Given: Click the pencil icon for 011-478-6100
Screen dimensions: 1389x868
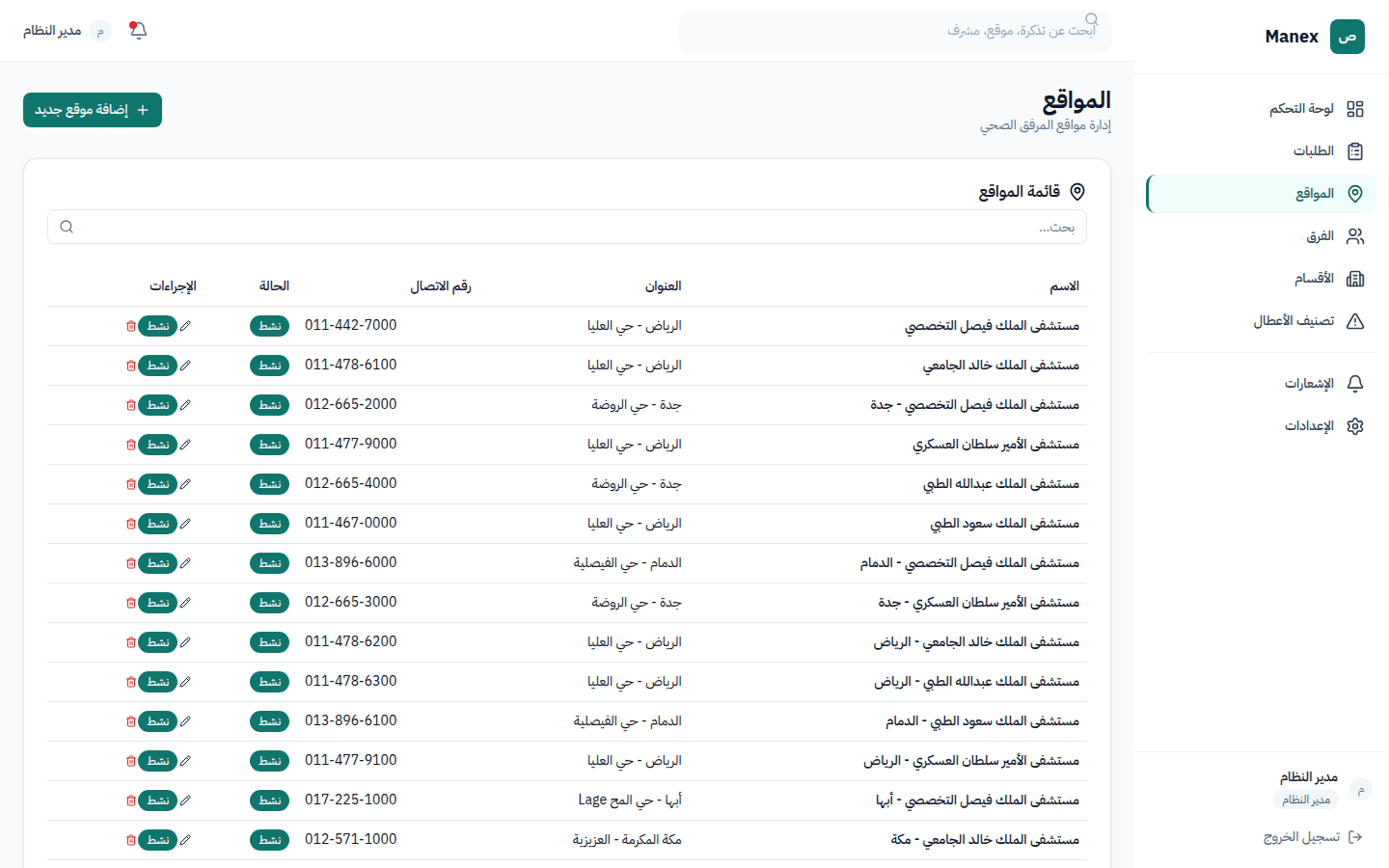Looking at the screenshot, I should coord(185,366).
